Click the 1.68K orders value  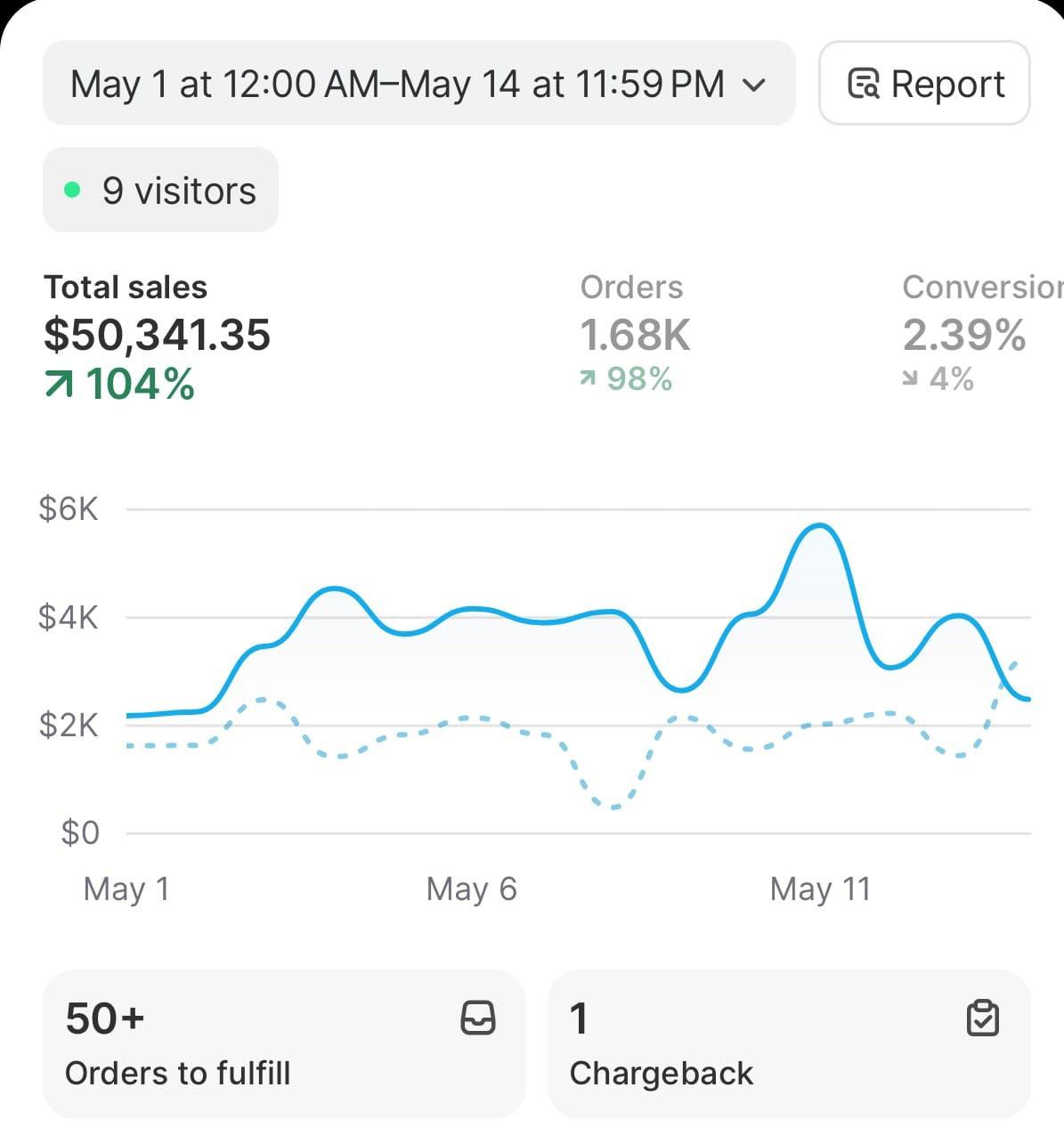(x=635, y=335)
